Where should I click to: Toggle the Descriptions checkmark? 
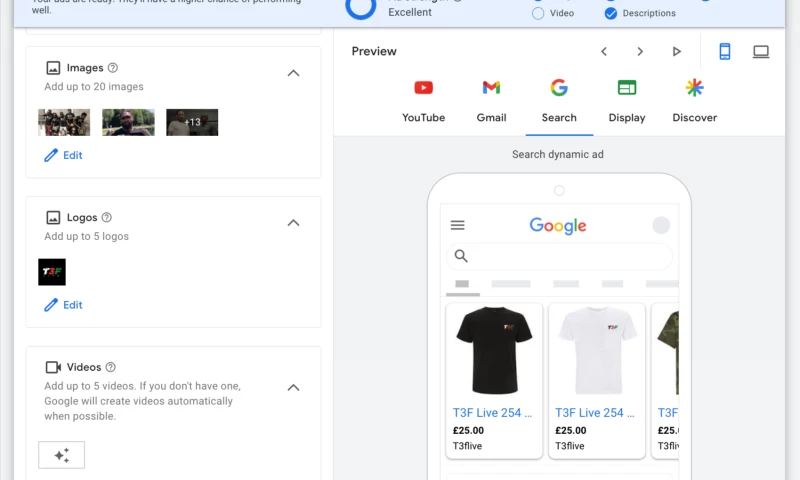click(611, 14)
